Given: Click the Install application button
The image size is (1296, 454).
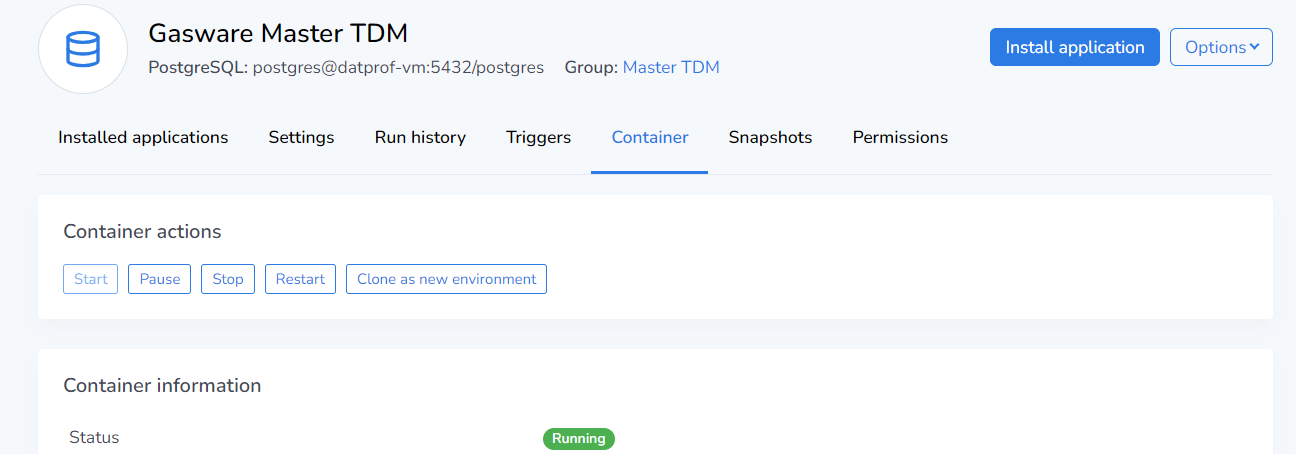Looking at the screenshot, I should click(x=1074, y=47).
